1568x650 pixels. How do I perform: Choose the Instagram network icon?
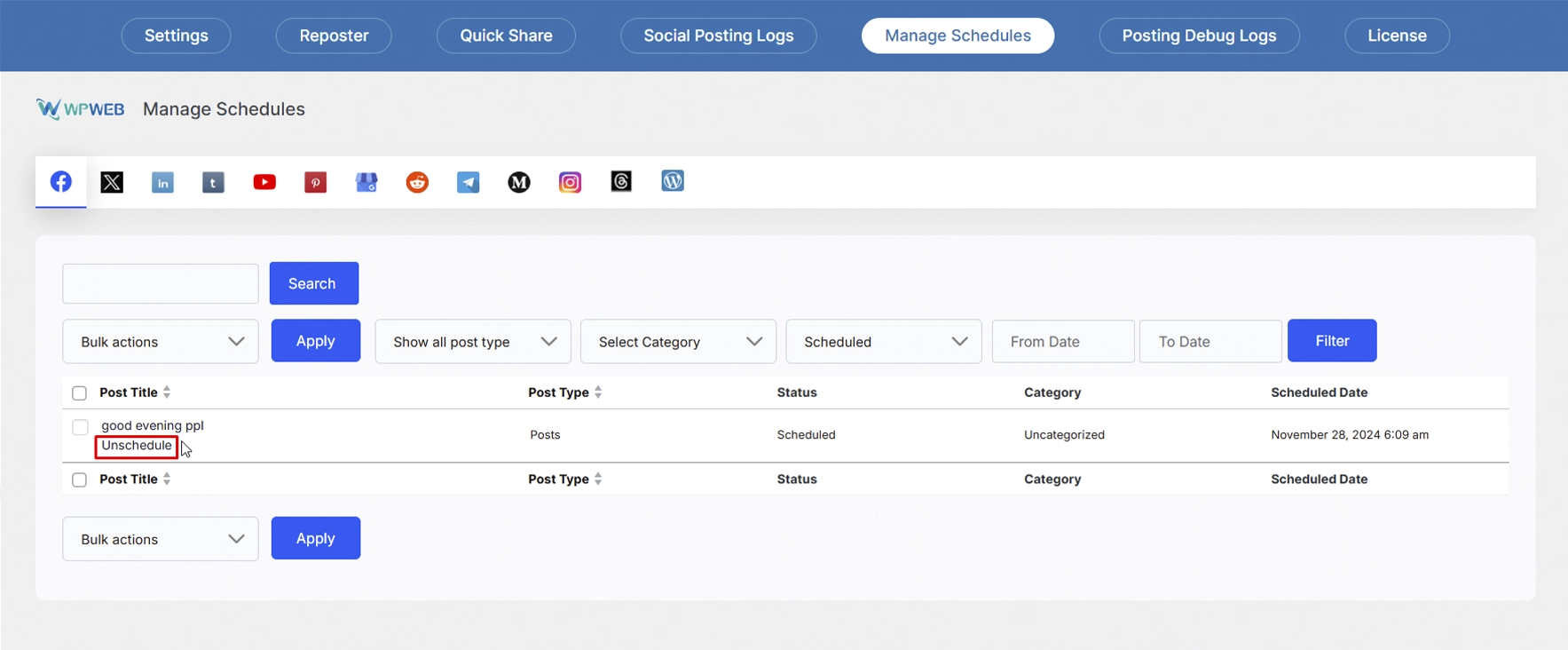coord(570,182)
